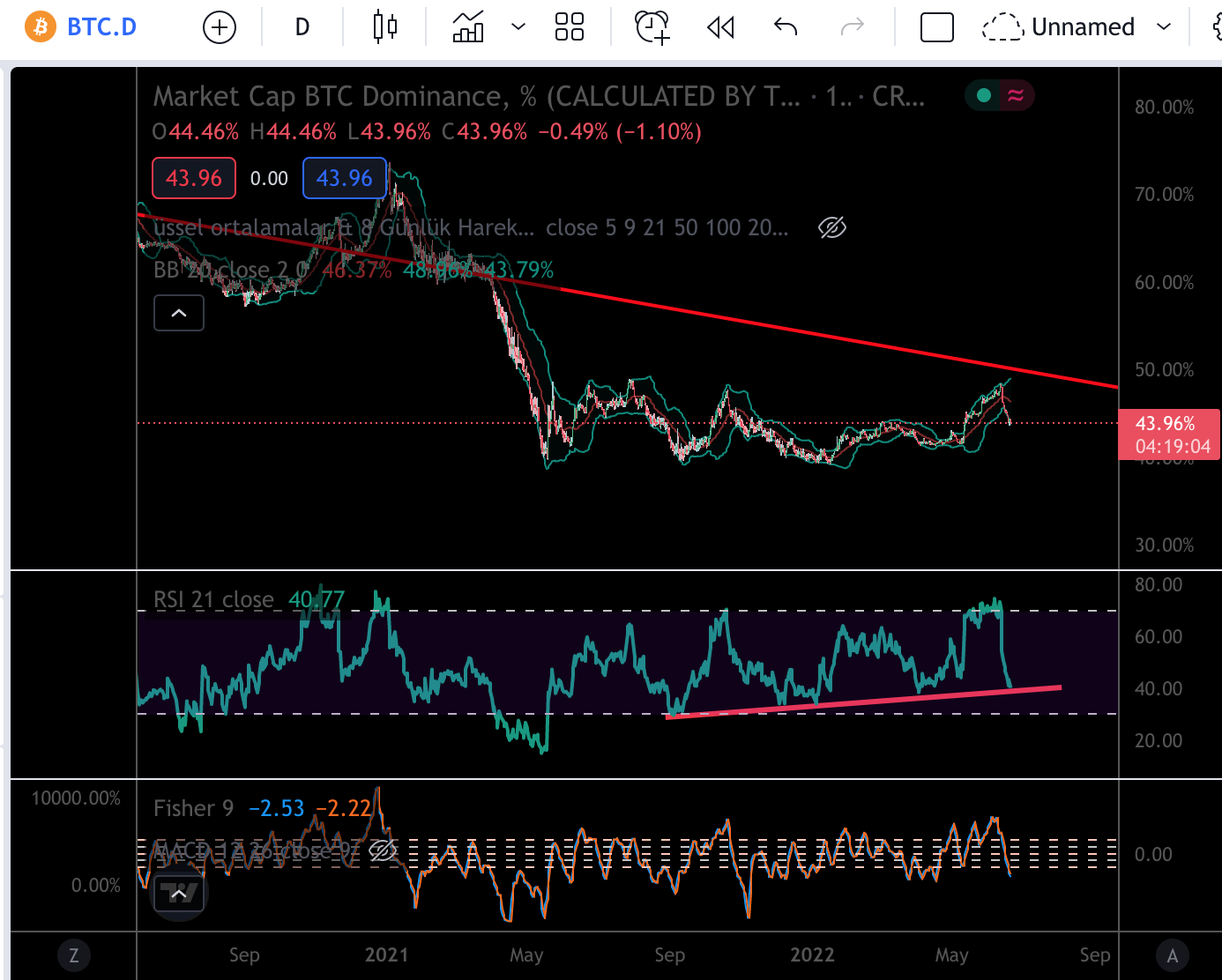Toggle the green market status dot

pyautogui.click(x=984, y=95)
